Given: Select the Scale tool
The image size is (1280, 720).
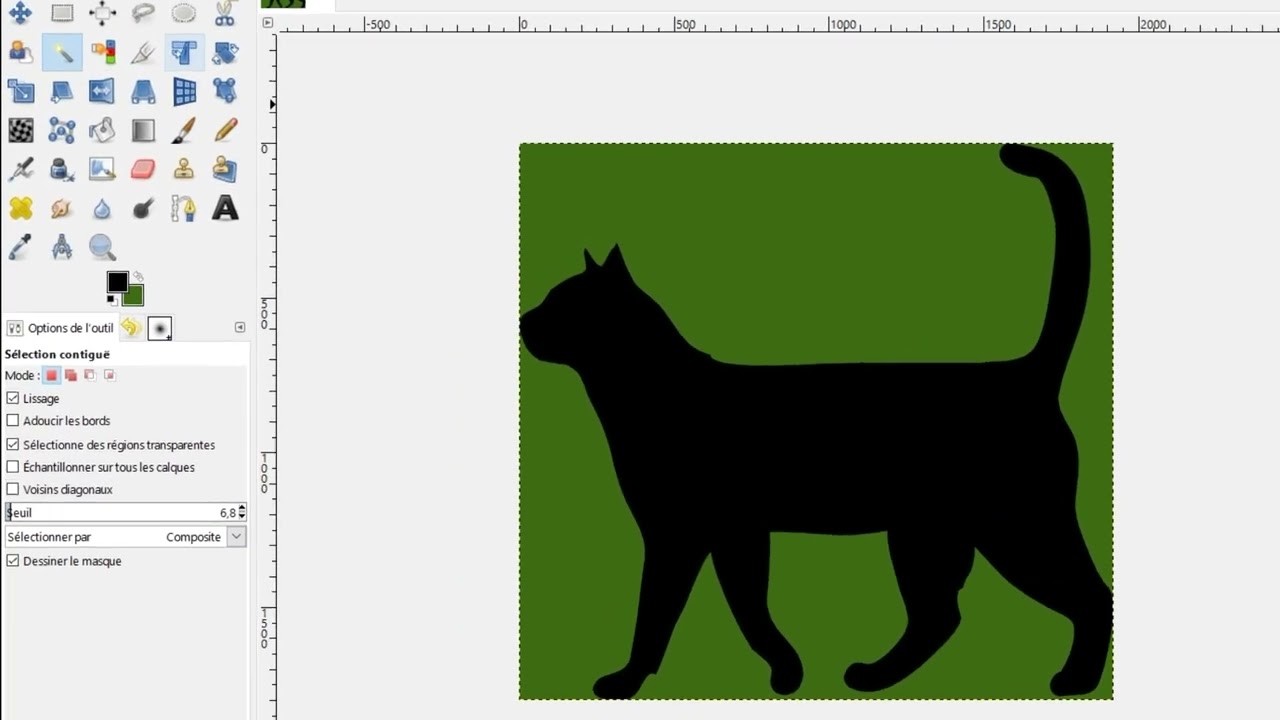Looking at the screenshot, I should [x=21, y=91].
